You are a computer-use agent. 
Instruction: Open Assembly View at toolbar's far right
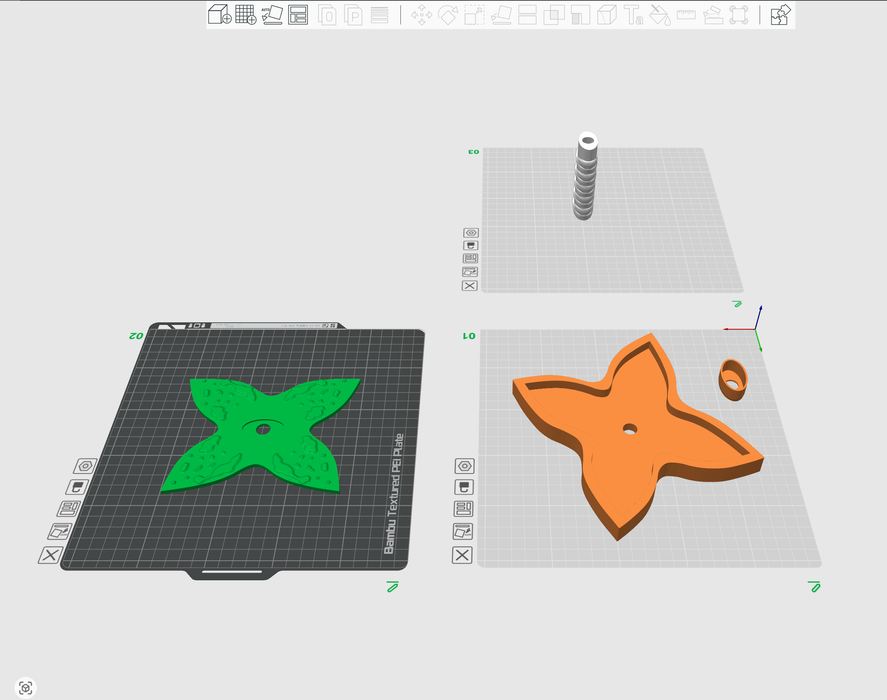781,15
